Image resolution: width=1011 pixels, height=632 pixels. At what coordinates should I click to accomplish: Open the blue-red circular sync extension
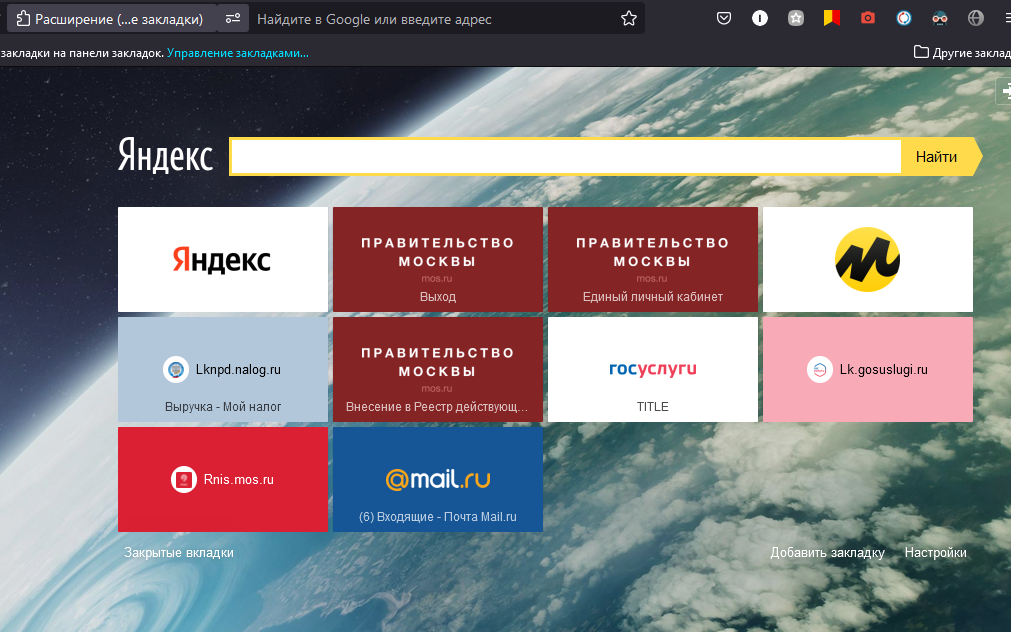pos(904,18)
